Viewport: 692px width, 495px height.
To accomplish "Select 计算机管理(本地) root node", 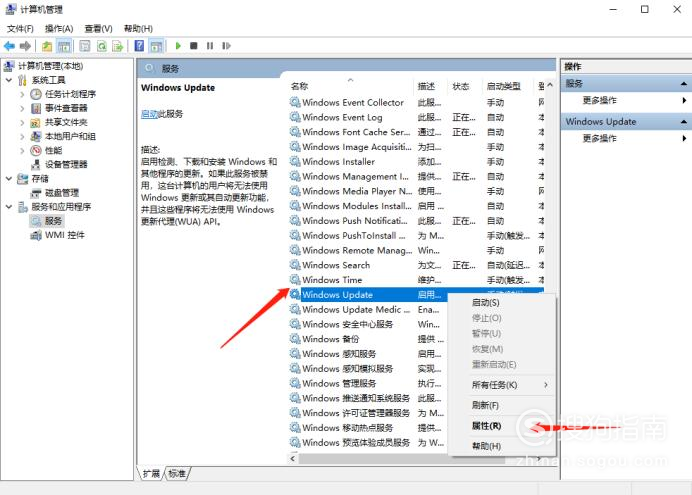I will pos(50,66).
